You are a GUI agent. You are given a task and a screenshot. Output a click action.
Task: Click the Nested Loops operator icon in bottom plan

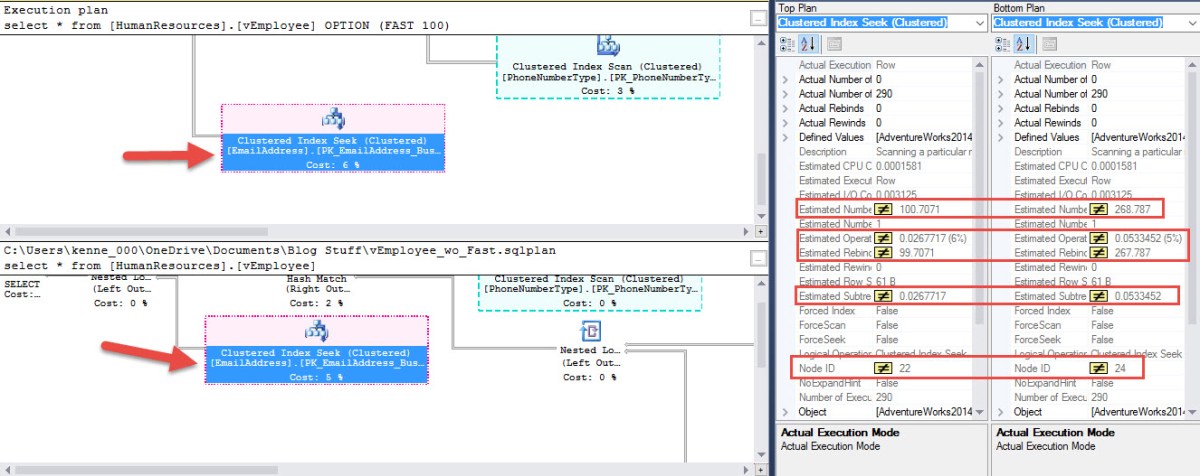point(589,332)
